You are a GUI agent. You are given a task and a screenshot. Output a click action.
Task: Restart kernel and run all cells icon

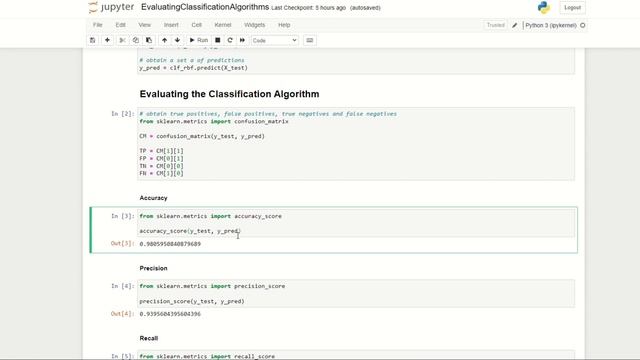coord(242,40)
